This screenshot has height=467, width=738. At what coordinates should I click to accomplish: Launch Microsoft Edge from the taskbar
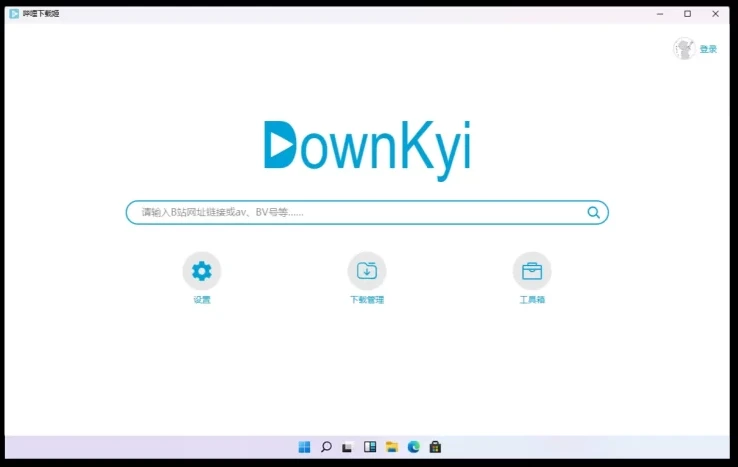pyautogui.click(x=414, y=447)
